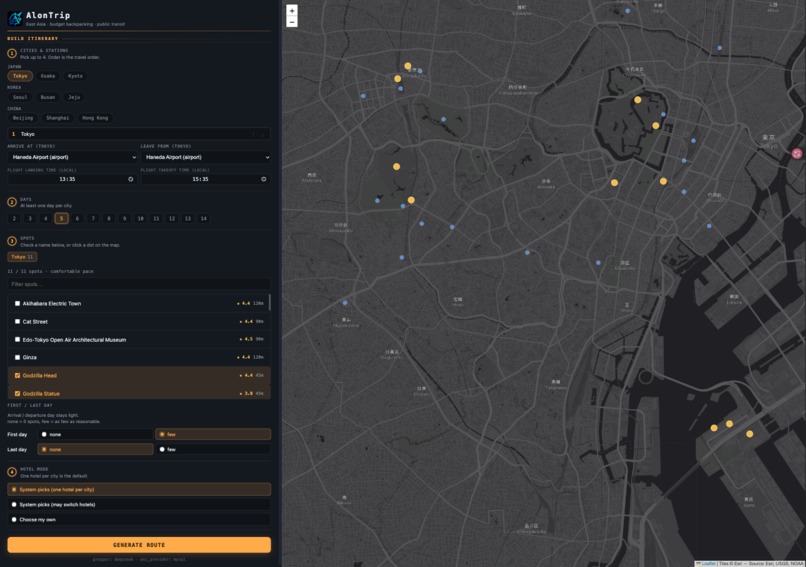This screenshot has height=567, width=806.
Task: Set trip length to 14 days
Action: (204, 218)
